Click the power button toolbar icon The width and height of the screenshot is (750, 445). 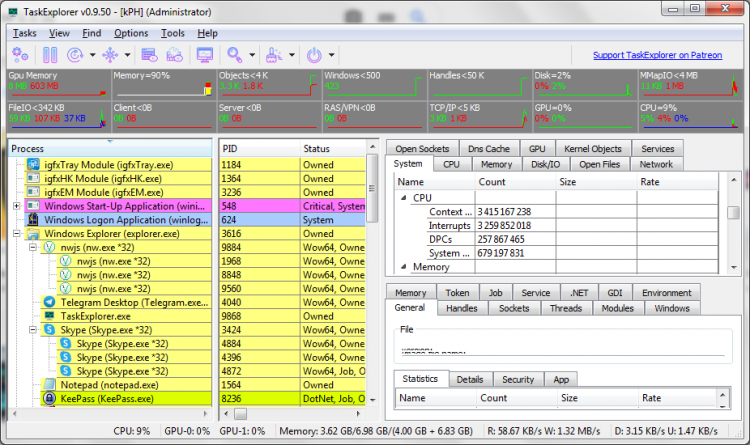coord(313,55)
